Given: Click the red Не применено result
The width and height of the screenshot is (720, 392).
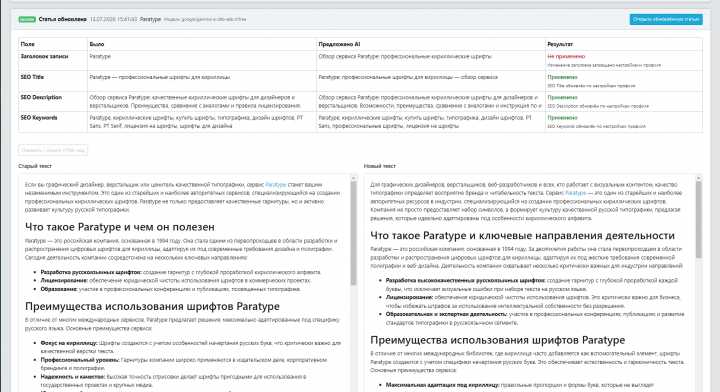Looking at the screenshot, I should (566, 56).
